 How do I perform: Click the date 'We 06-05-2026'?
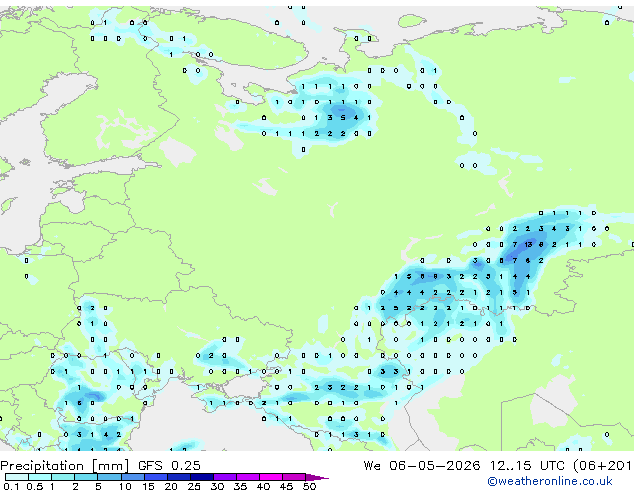coord(422,466)
